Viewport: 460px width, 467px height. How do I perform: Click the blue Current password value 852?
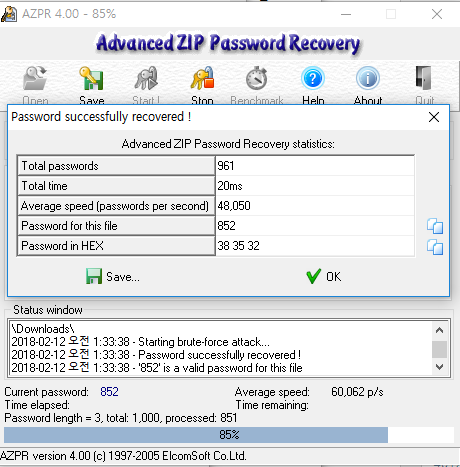click(109, 392)
